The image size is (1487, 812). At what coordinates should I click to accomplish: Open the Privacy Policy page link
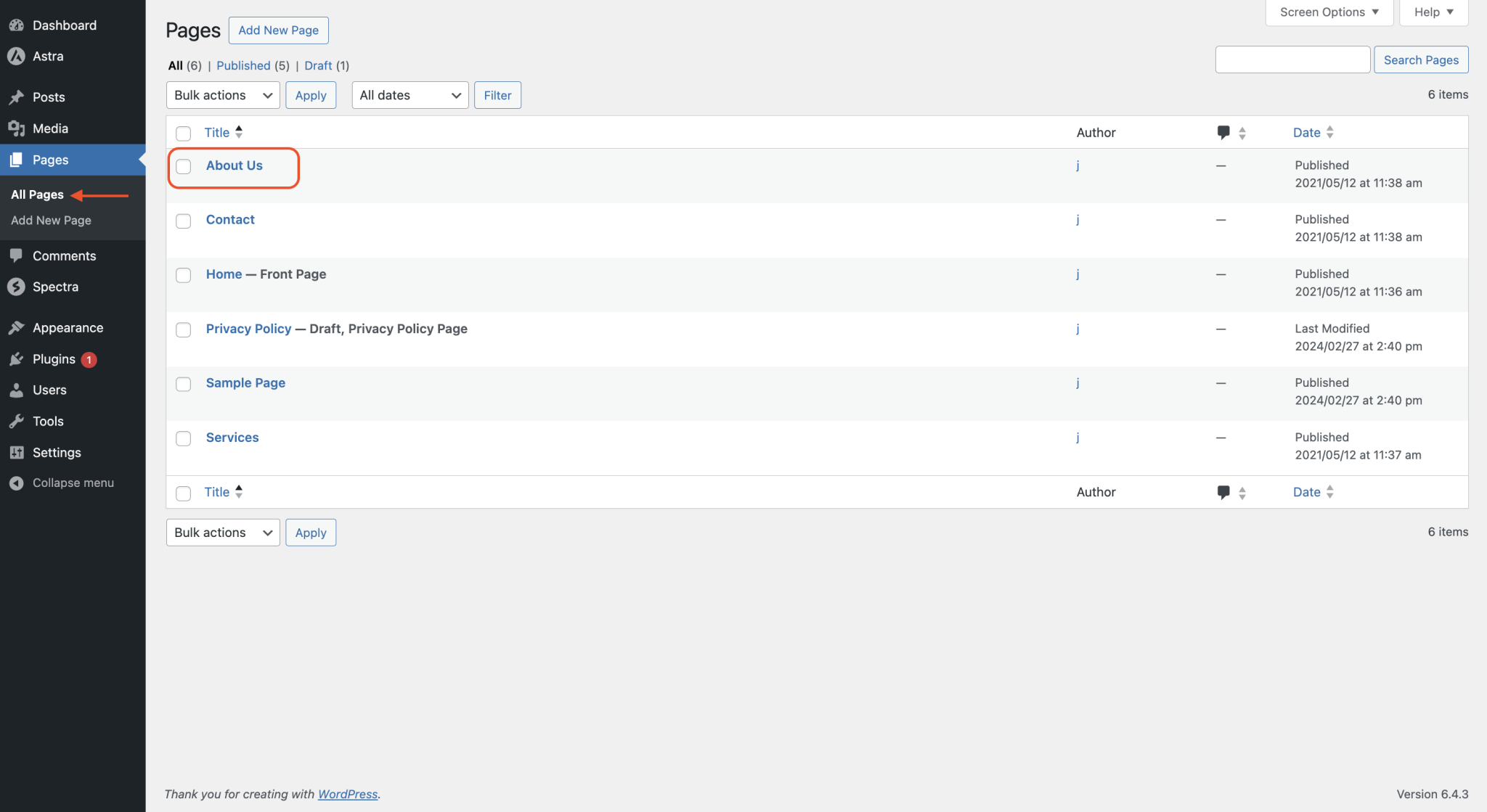pyautogui.click(x=248, y=329)
